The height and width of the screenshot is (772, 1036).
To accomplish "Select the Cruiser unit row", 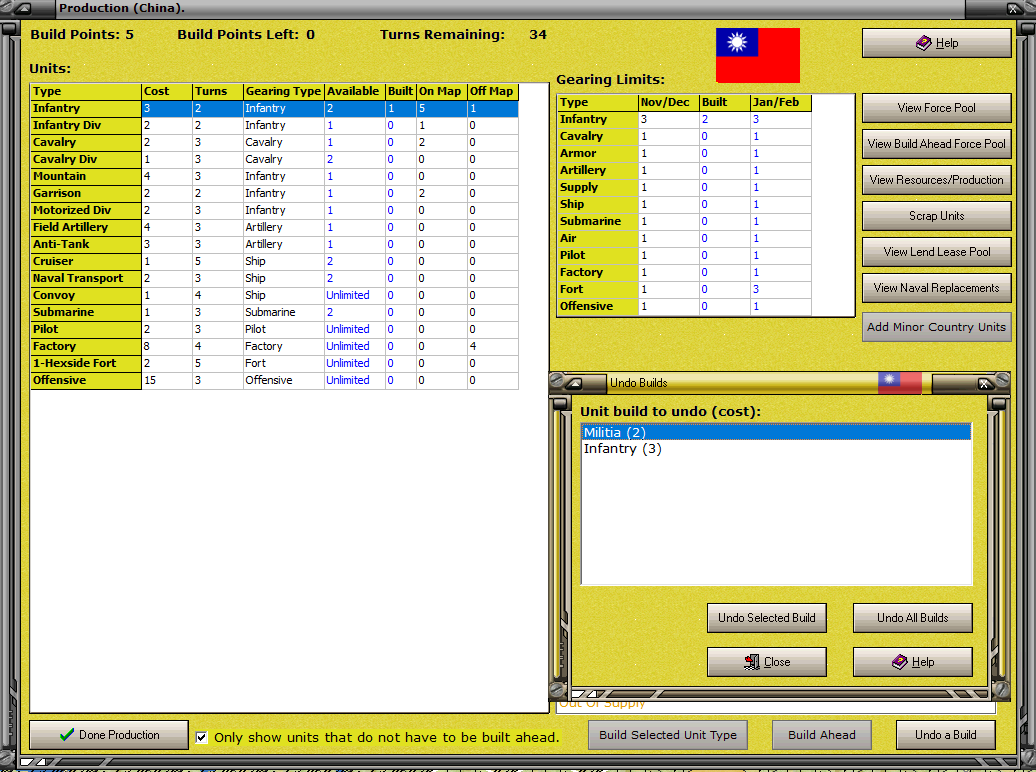I will [x=274, y=261].
